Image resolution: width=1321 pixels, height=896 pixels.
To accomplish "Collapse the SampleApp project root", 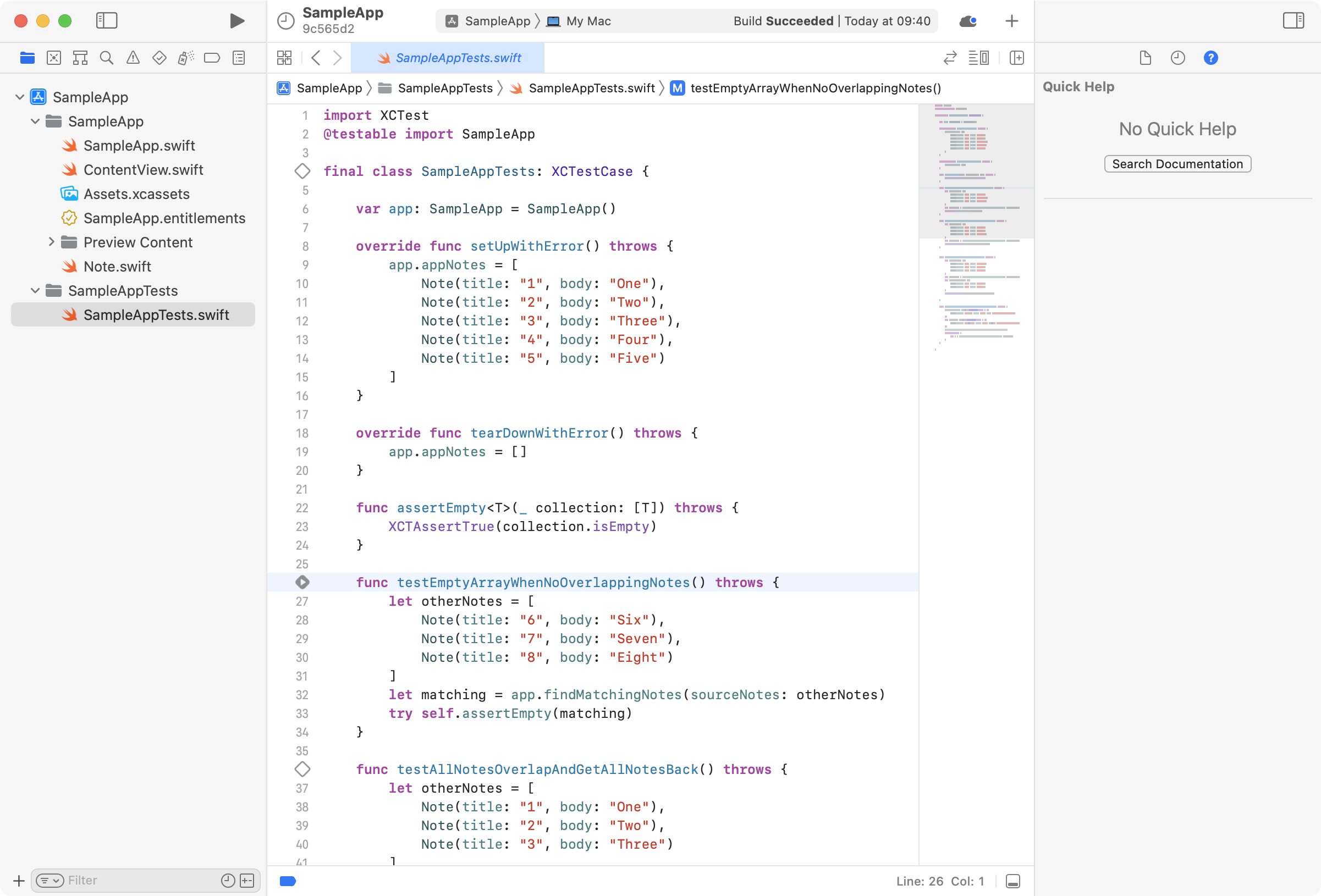I will (x=20, y=97).
